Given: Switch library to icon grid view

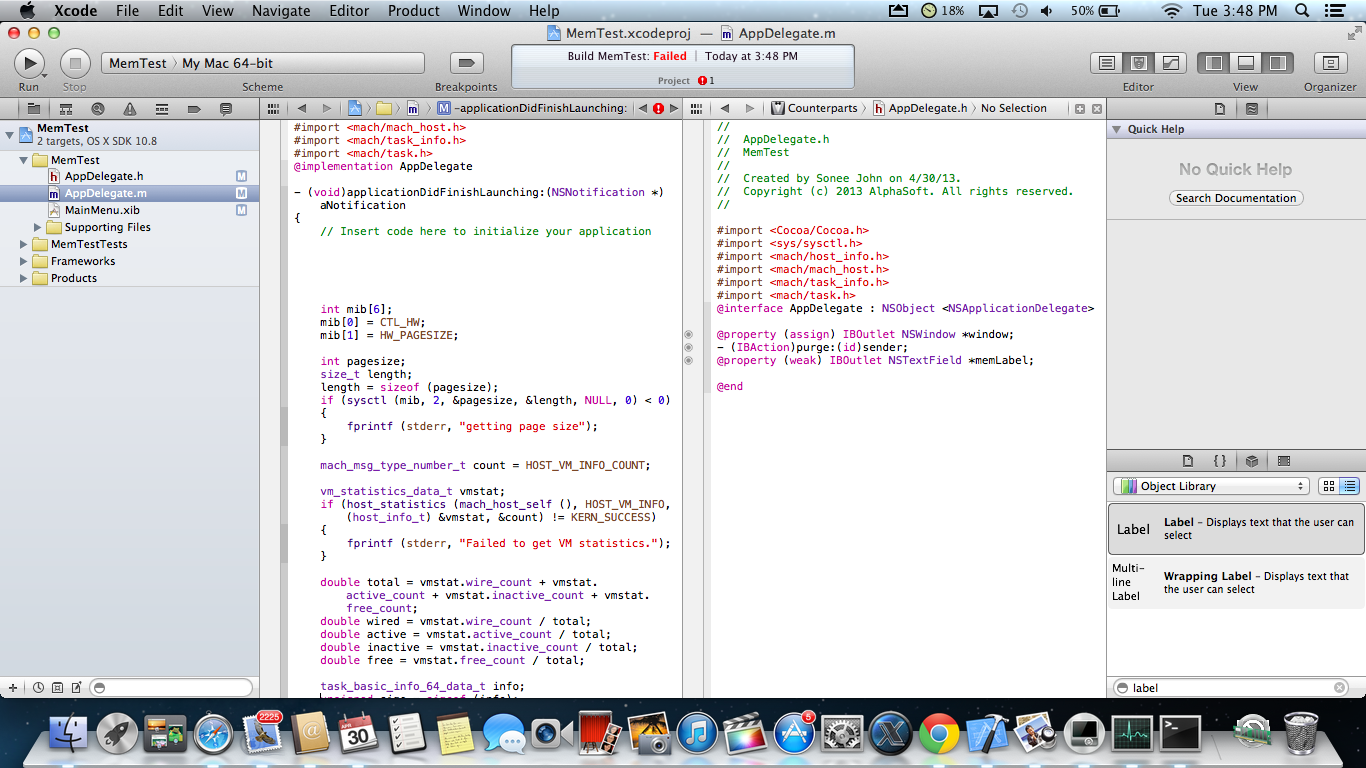Looking at the screenshot, I should coord(1329,486).
